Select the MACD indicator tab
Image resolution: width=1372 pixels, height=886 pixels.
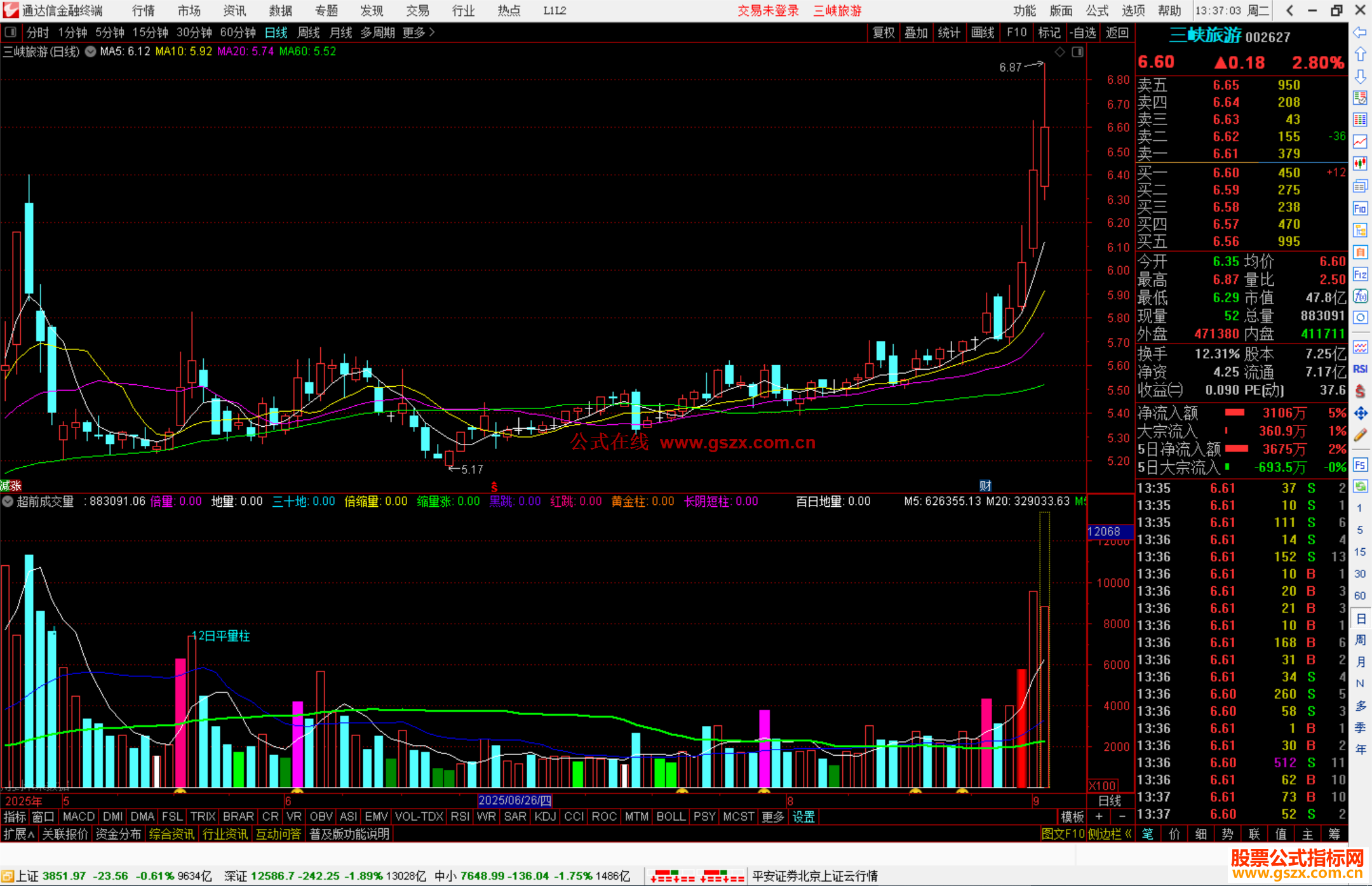pyautogui.click(x=79, y=817)
